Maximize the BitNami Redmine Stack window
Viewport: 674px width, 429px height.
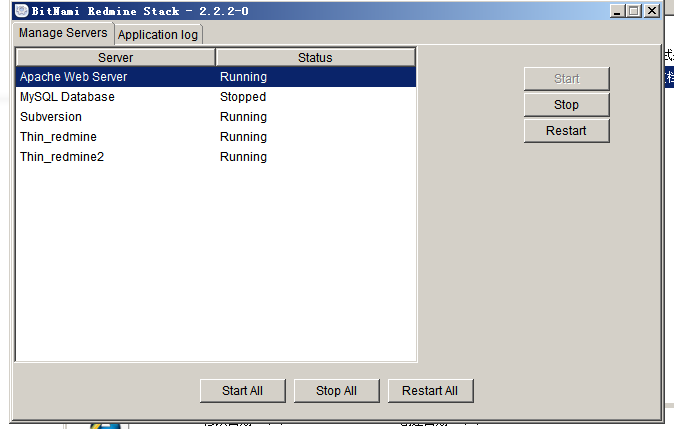(634, 11)
